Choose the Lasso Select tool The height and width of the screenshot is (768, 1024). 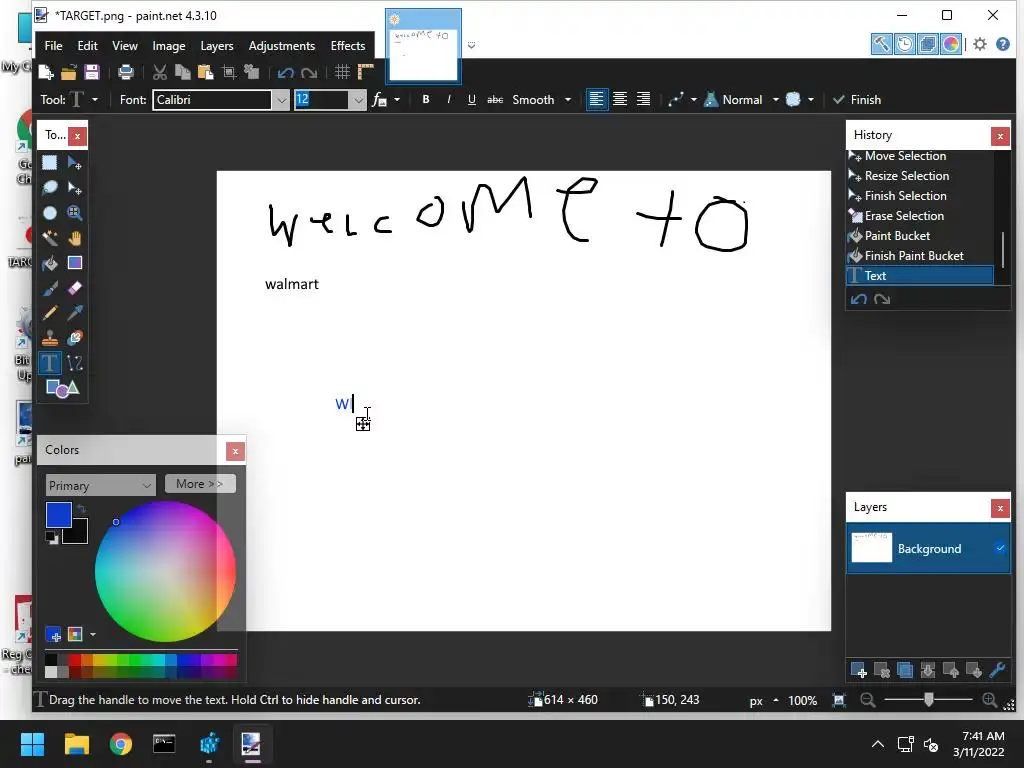tap(50, 188)
